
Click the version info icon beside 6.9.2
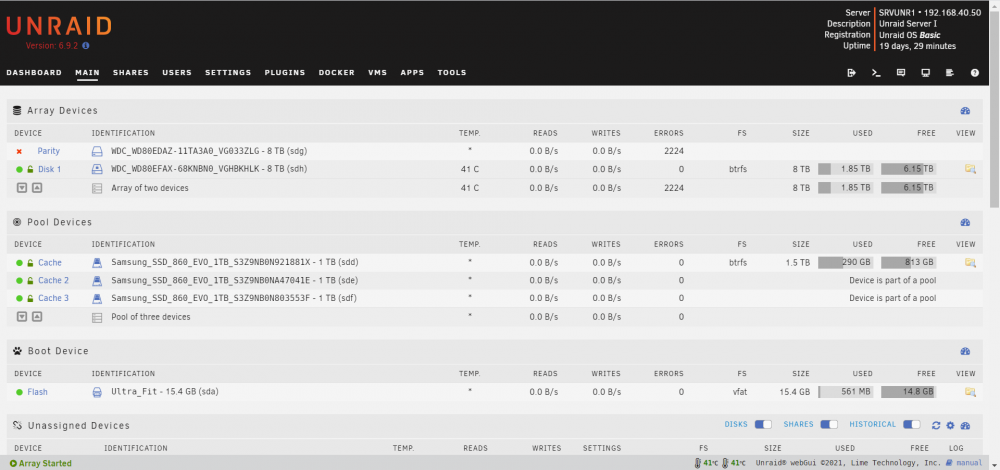click(86, 46)
